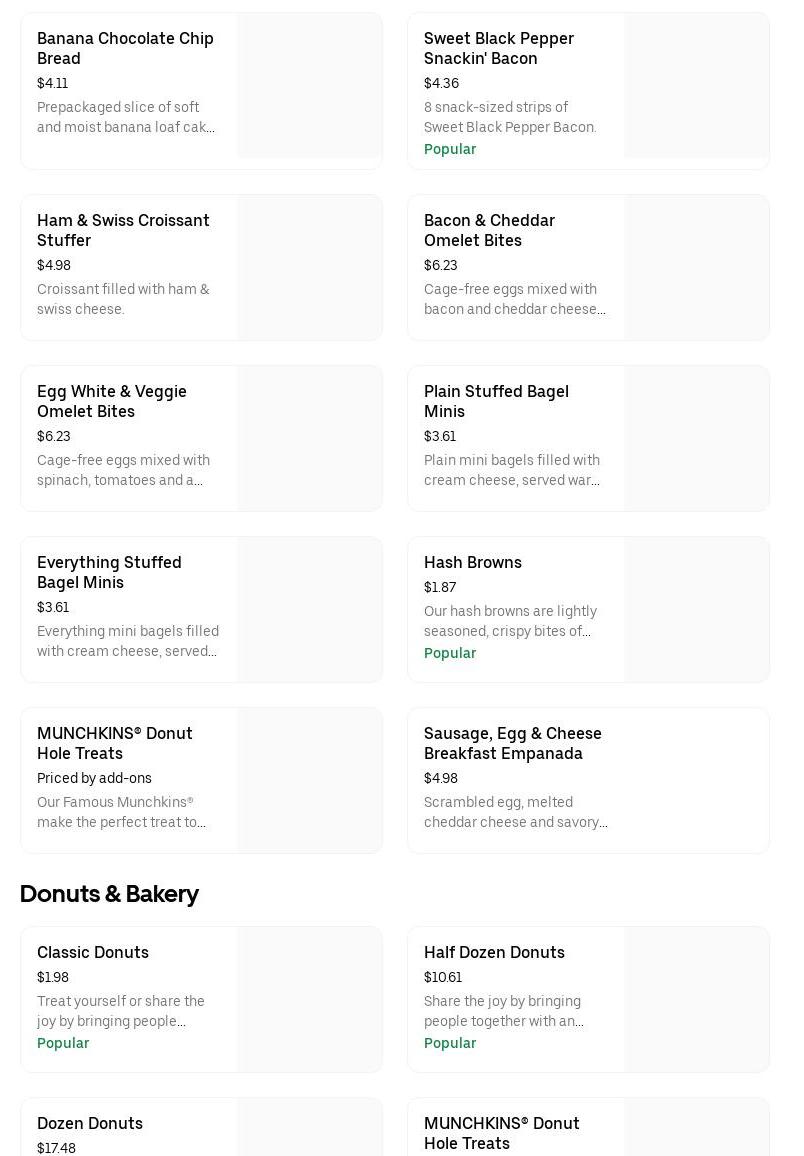The height and width of the screenshot is (1156, 804).
Task: Select Sausage, Egg & Cheese Breakfast Empanada
Action: coord(513,743)
